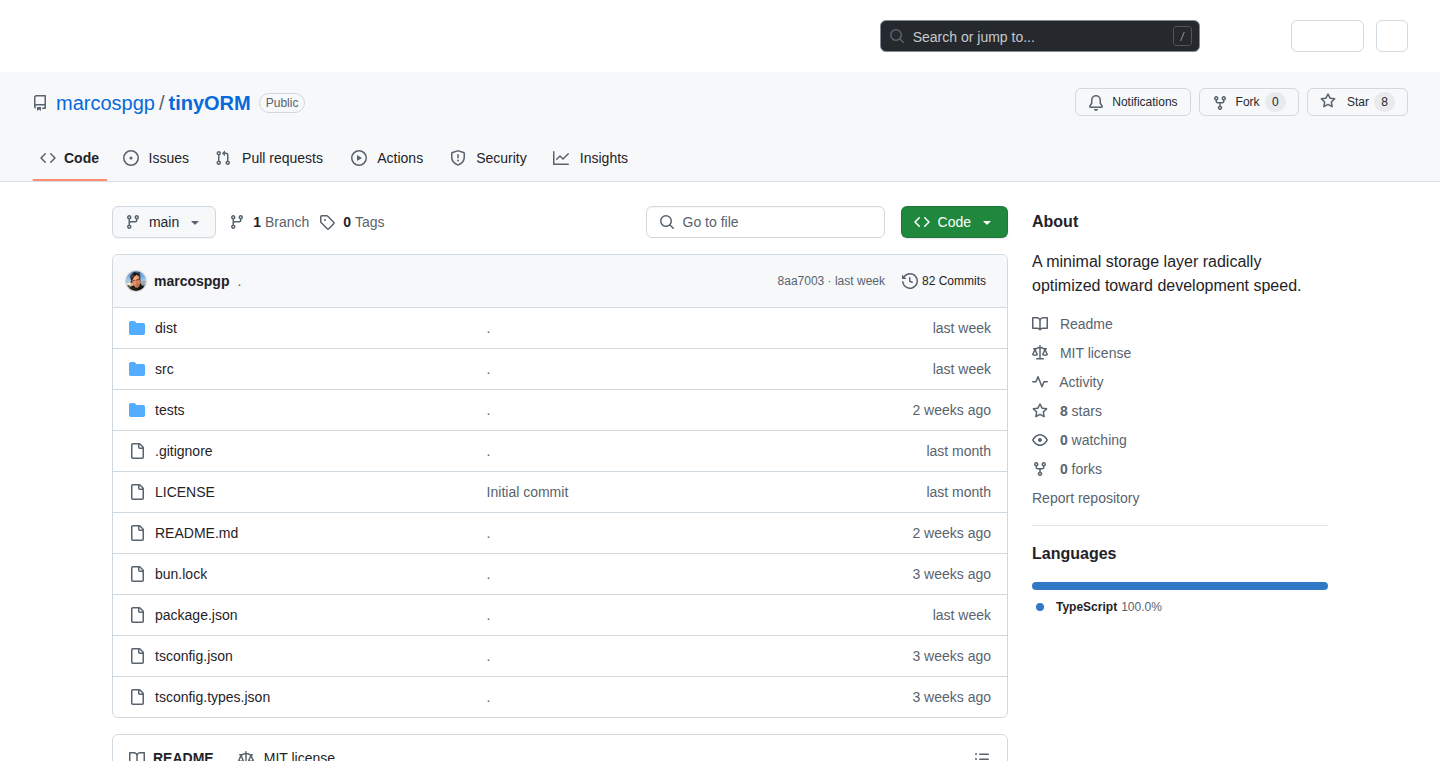Screen dimensions: 1440x761
Task: Click the Report repository link
Action: 1085,498
